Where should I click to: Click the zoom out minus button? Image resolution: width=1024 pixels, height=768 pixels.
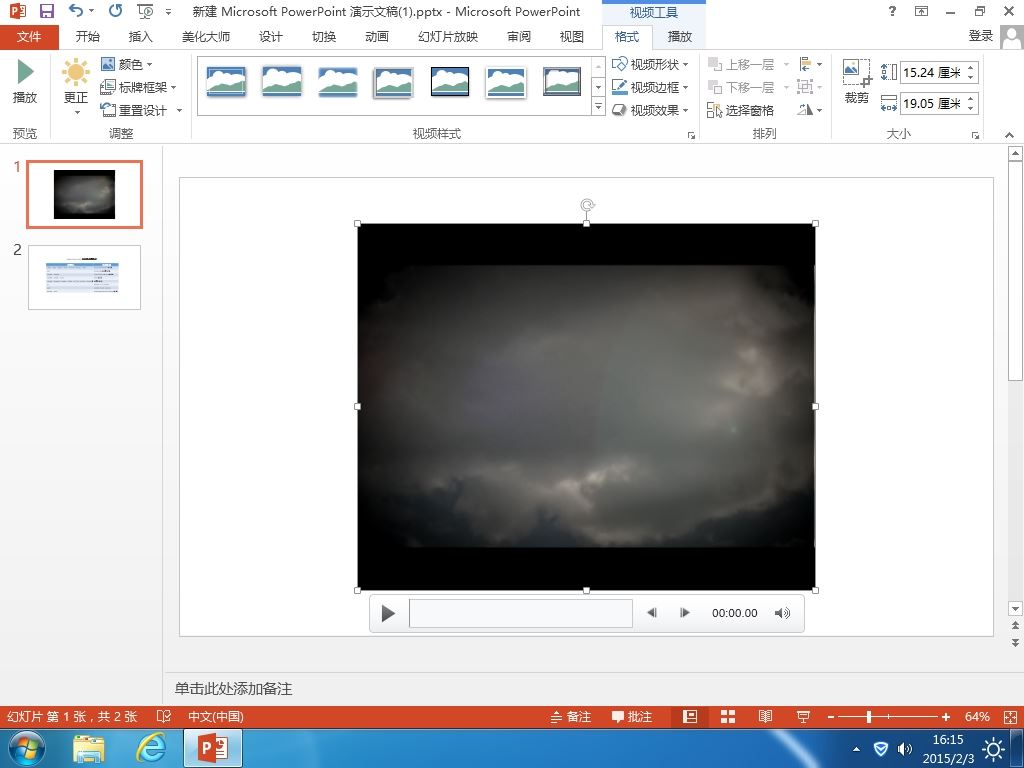(831, 716)
